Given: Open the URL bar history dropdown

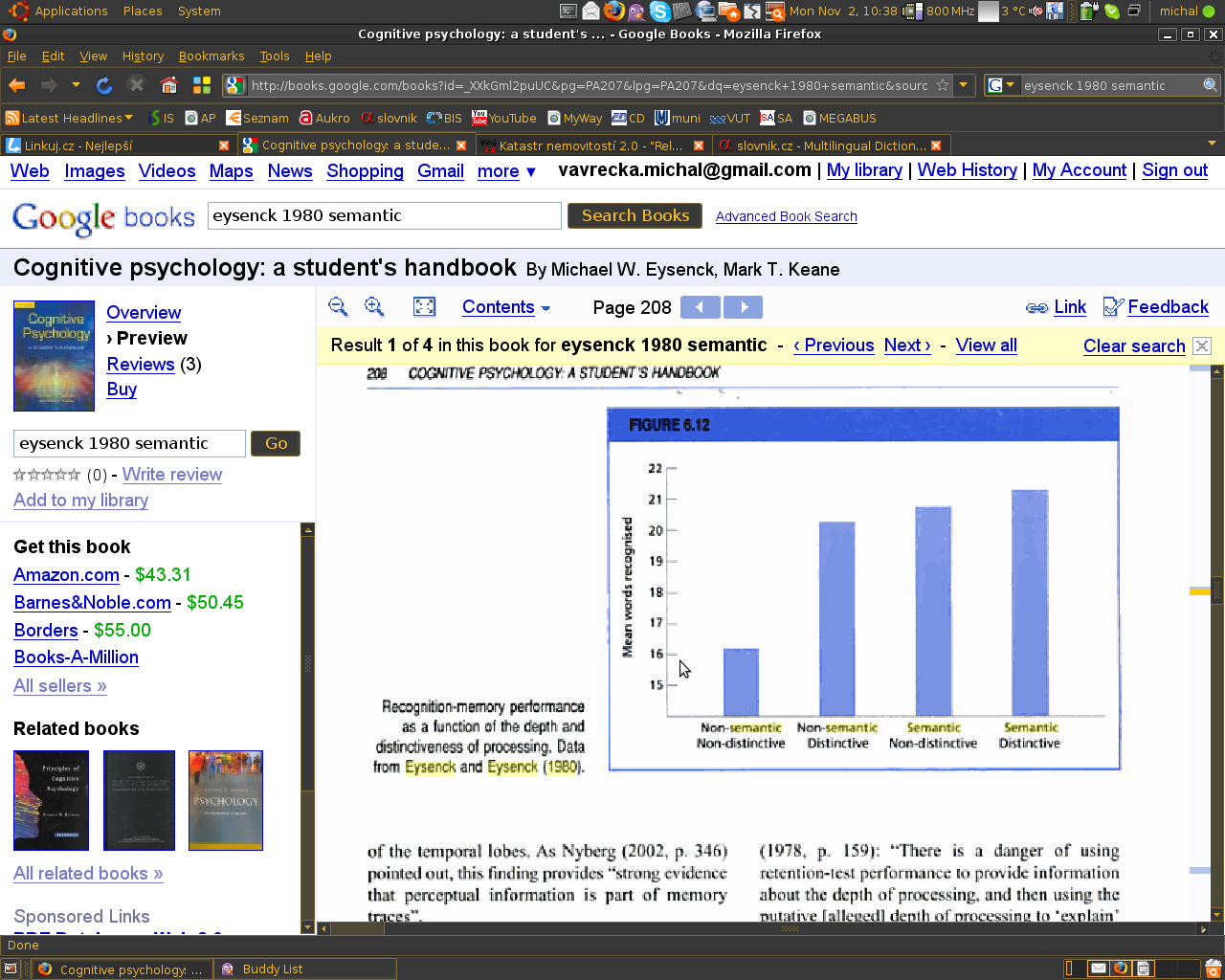Looking at the screenshot, I should 964,85.
